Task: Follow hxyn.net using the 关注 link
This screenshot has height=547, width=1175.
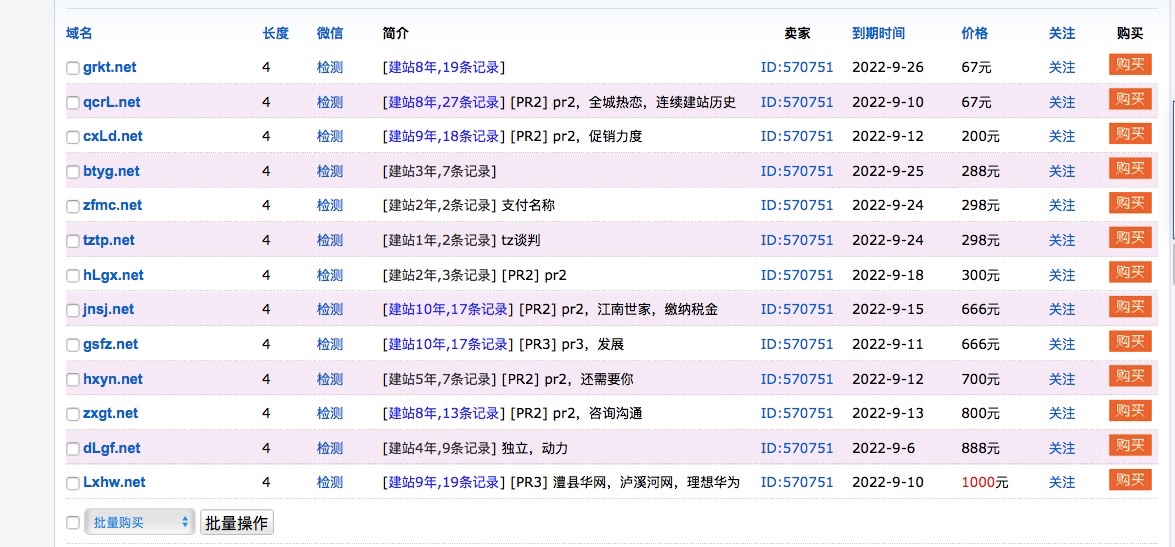Action: 1062,379
